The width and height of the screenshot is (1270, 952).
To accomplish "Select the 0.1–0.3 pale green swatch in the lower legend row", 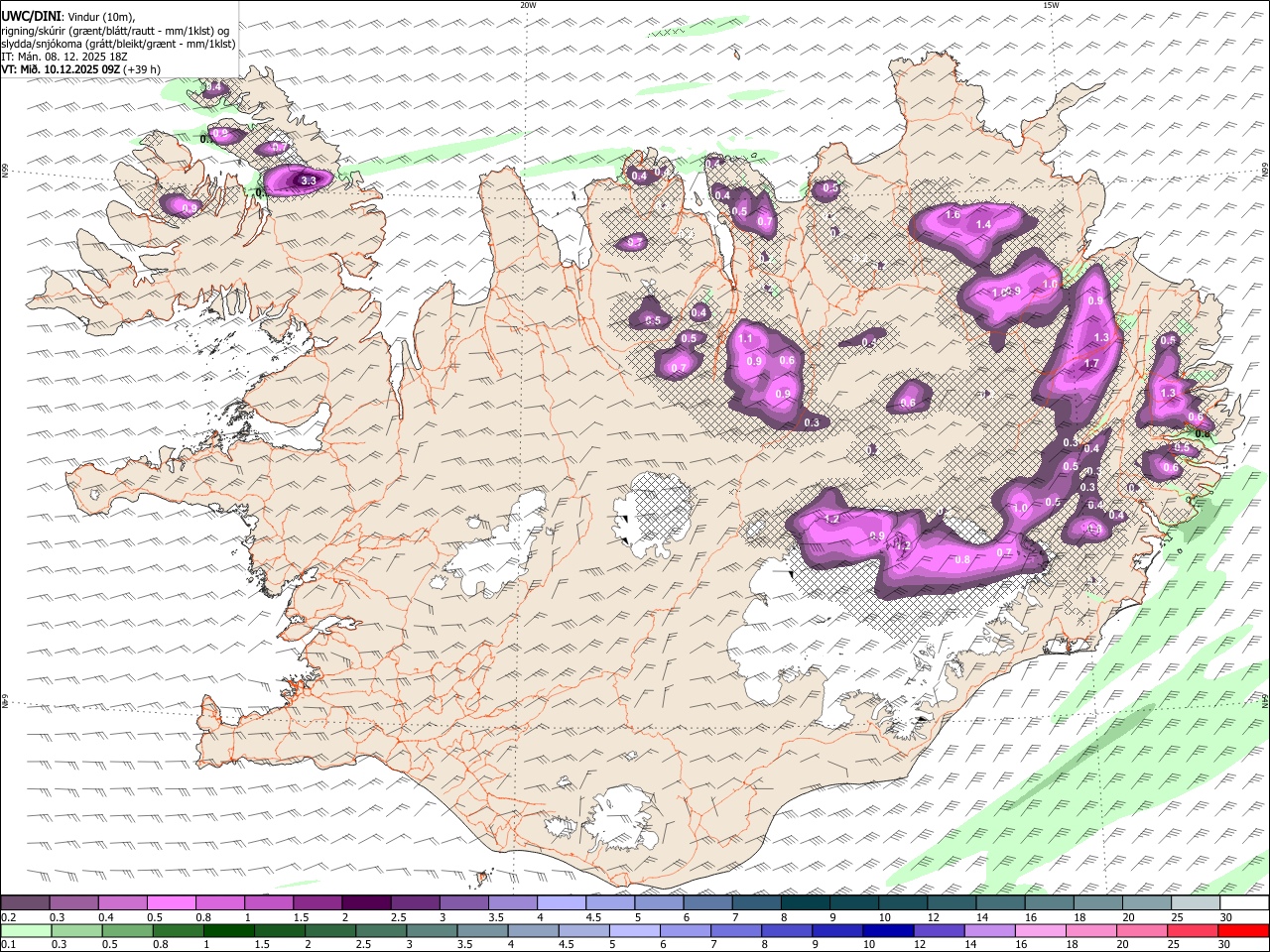I will coord(25,931).
